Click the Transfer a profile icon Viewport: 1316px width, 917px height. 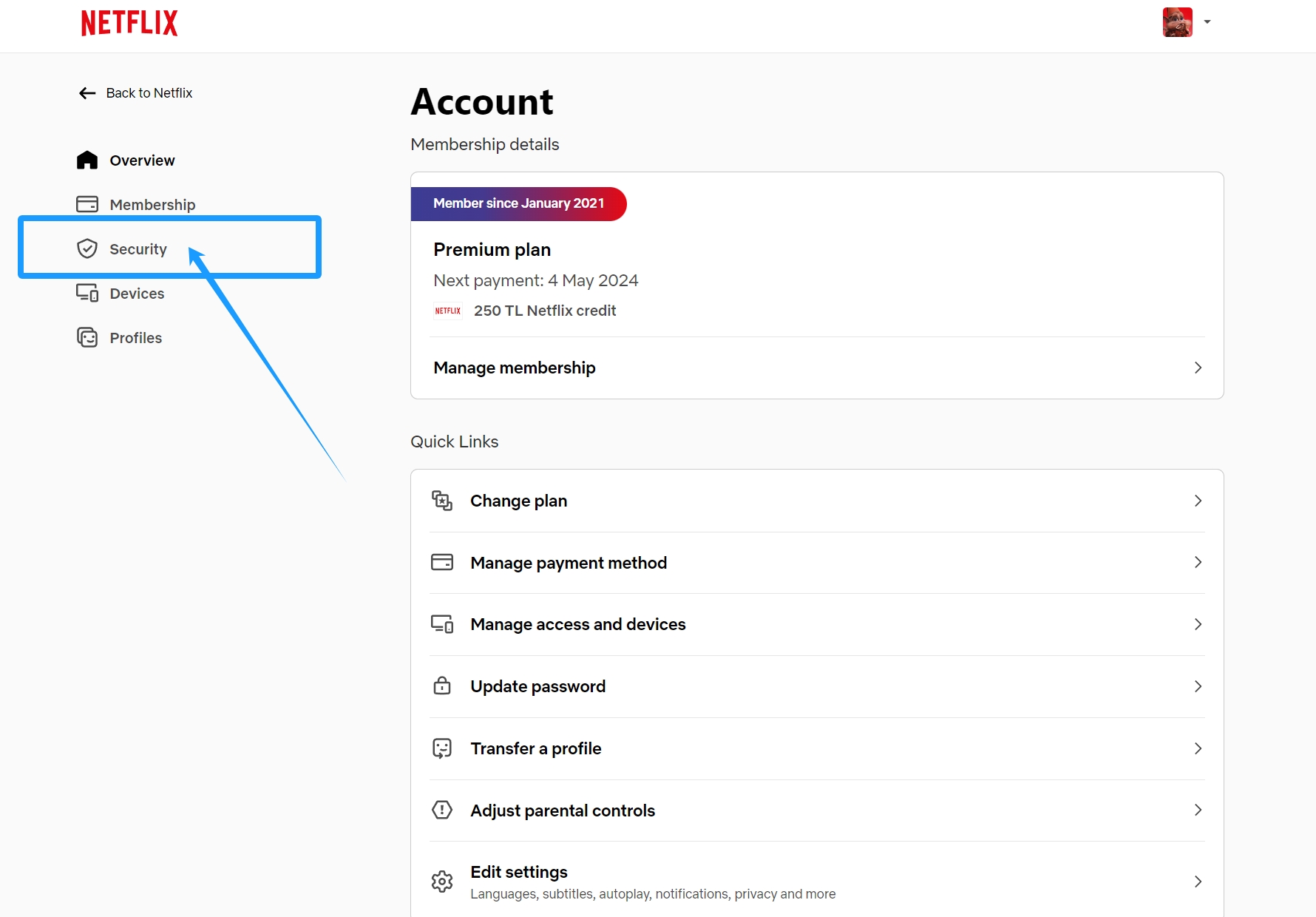coord(442,748)
